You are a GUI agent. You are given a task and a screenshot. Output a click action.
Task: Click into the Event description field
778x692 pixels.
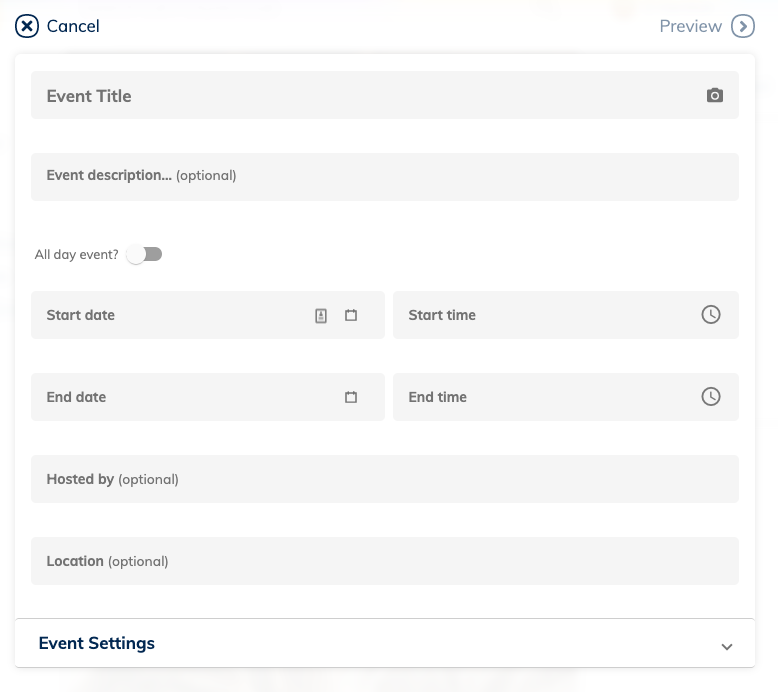385,177
